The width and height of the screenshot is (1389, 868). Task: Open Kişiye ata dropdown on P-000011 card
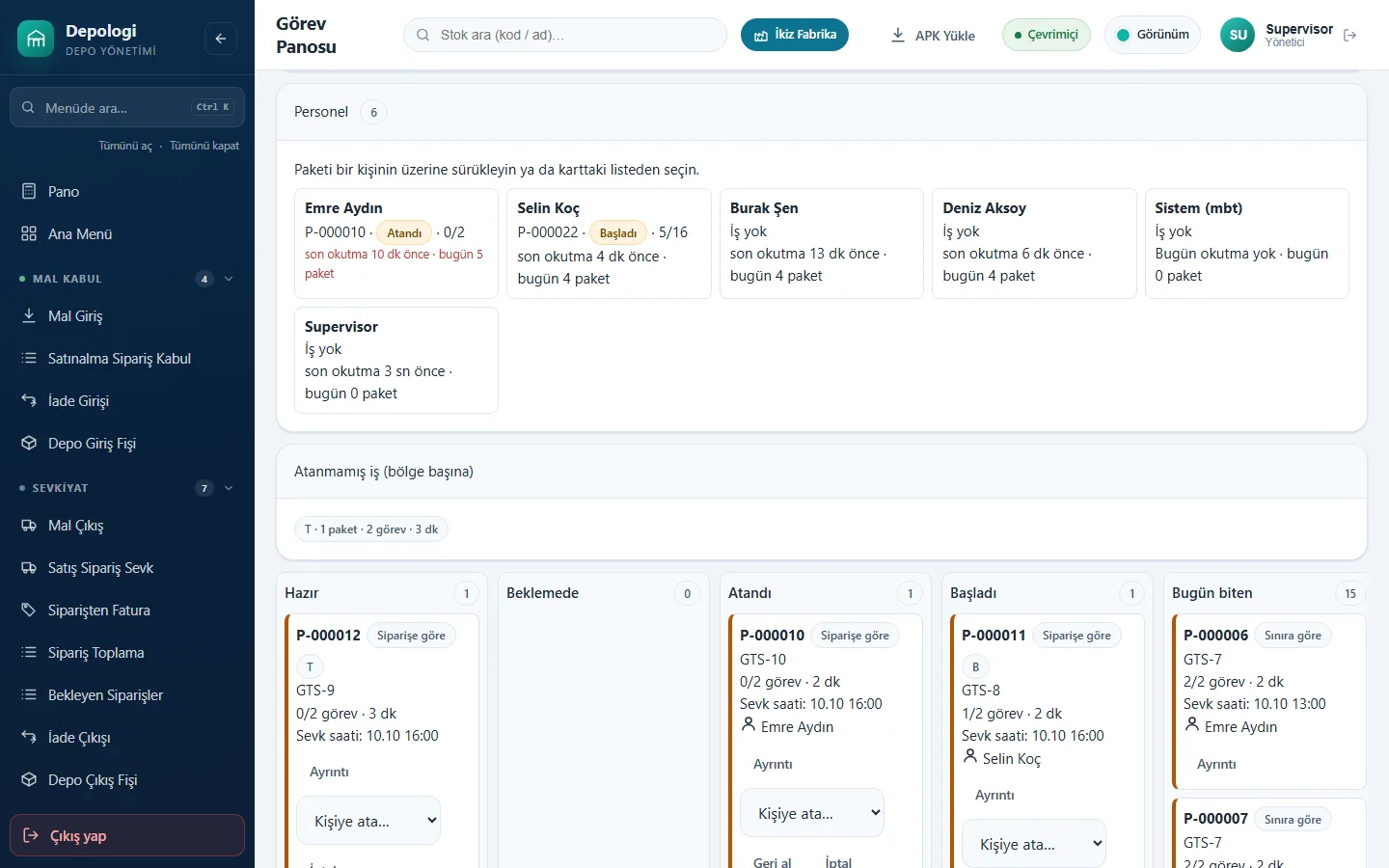tap(1034, 844)
